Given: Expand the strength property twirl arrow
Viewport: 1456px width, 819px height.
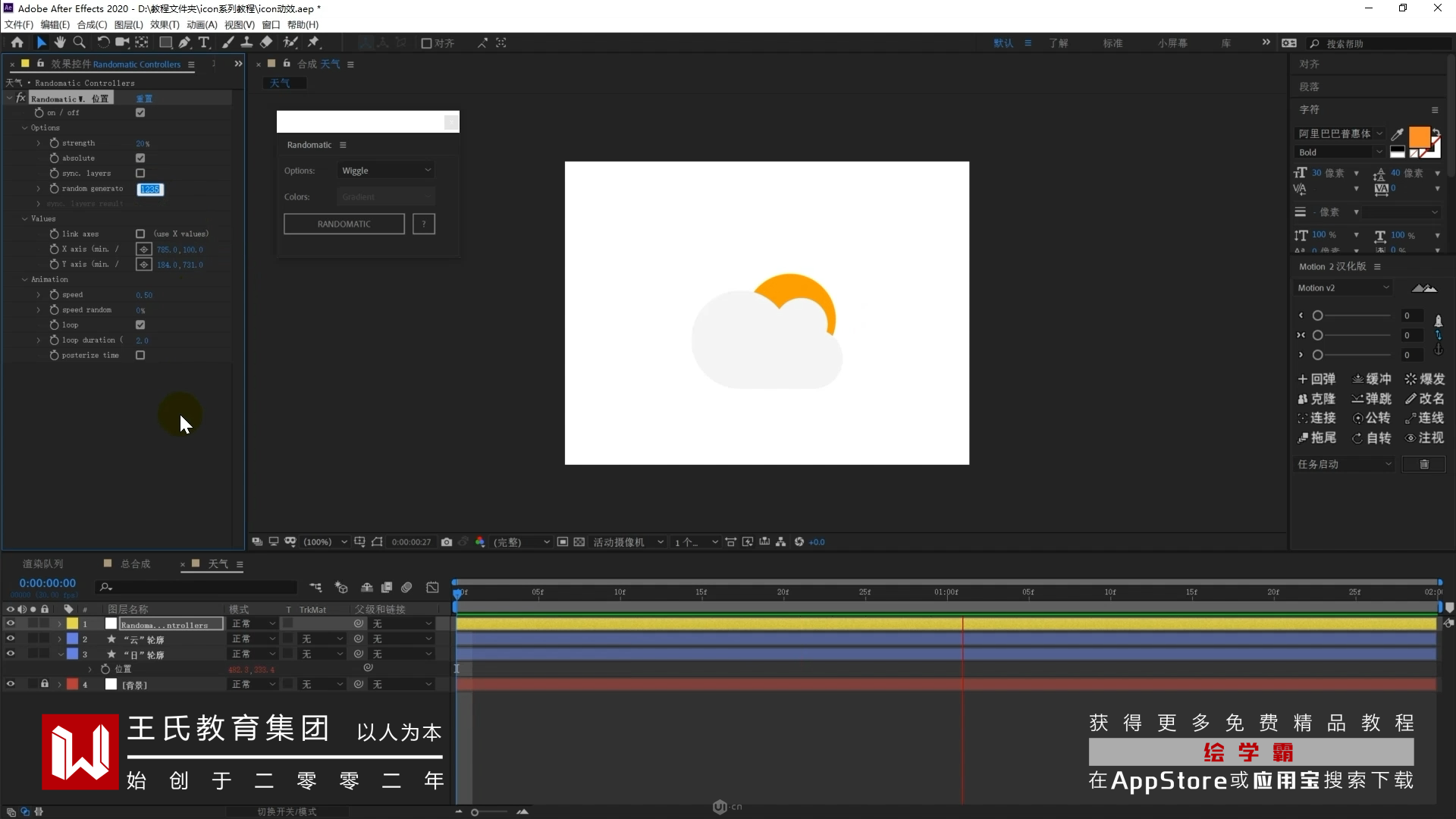Looking at the screenshot, I should click(x=39, y=143).
